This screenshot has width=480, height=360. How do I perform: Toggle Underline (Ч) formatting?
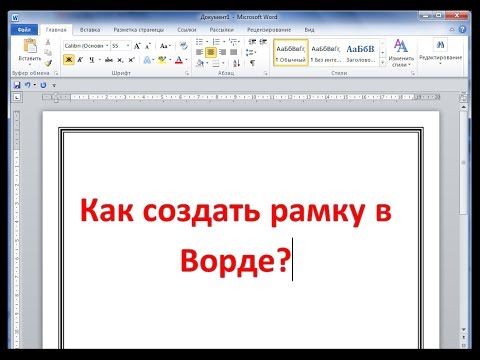pos(91,60)
